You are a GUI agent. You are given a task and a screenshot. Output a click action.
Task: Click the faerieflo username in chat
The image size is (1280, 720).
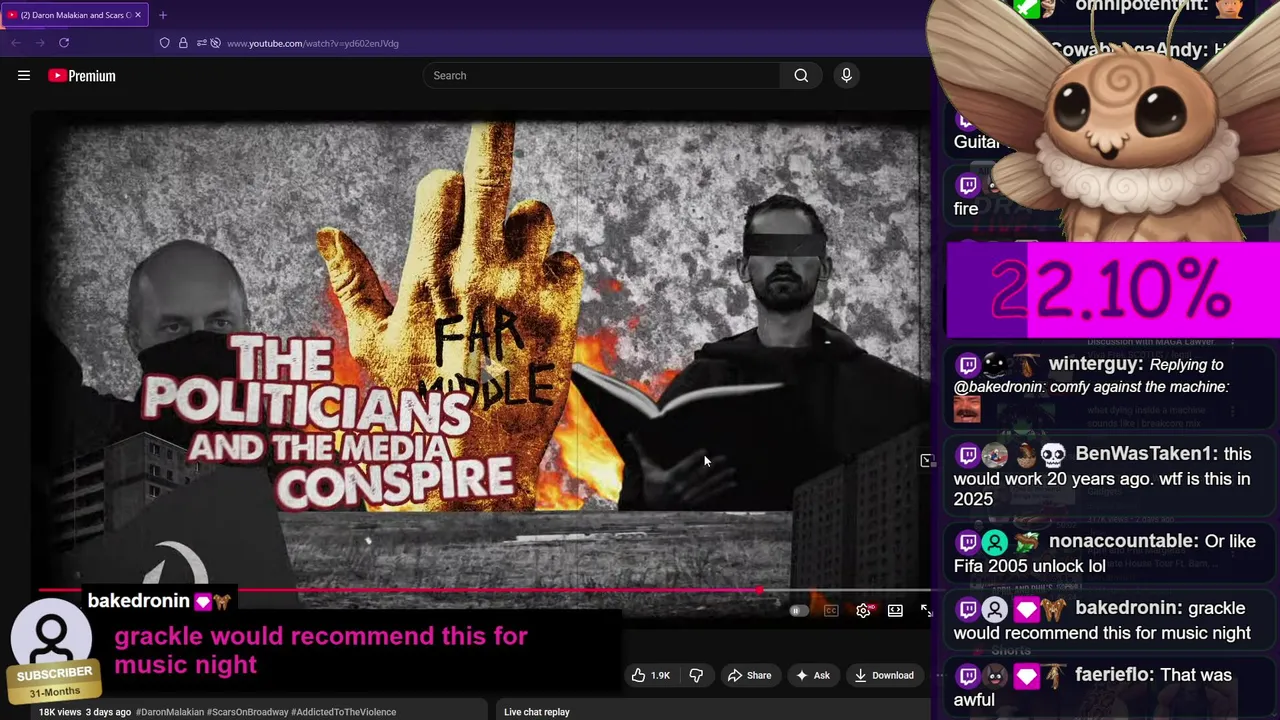1115,675
